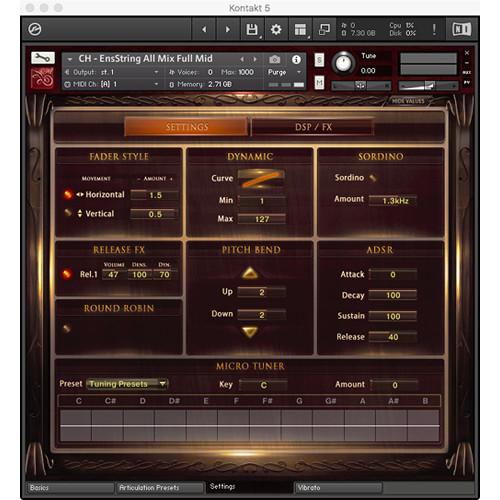Open Kontakt options gear icon
The image size is (500, 500).
[276, 30]
